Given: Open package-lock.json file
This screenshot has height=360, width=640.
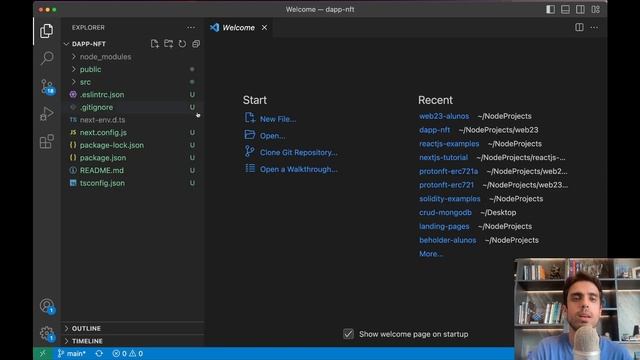Looking at the screenshot, I should coord(111,145).
